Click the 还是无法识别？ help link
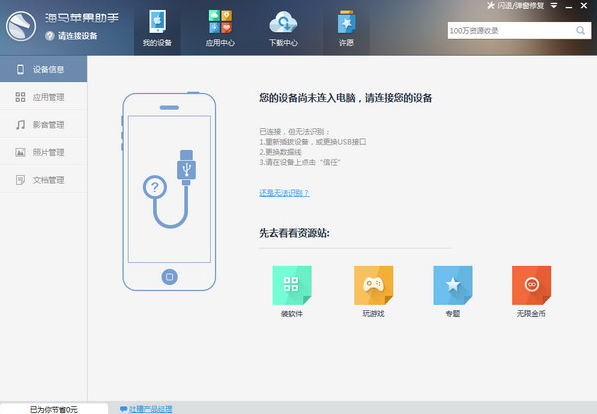 coord(284,193)
